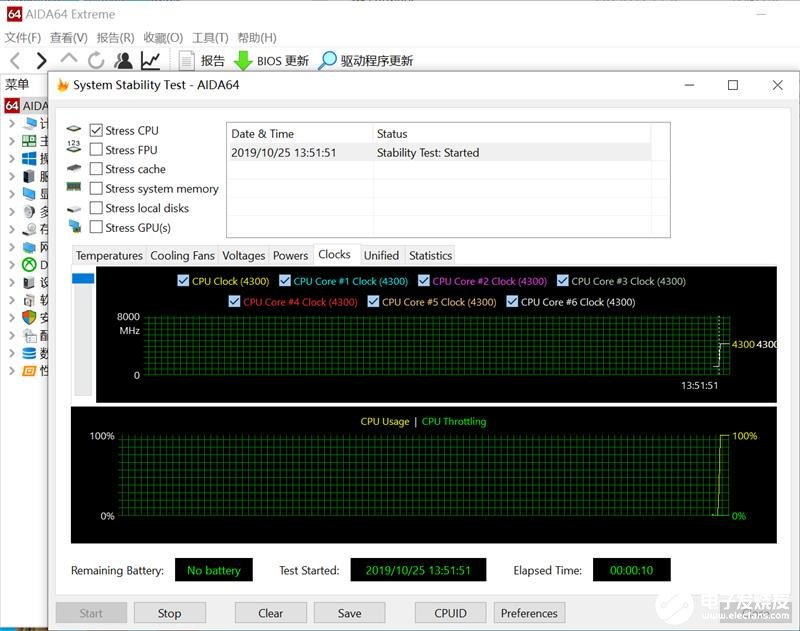Screen dimensions: 800x631
Task: Click the forward navigation arrow in toolbar
Action: click(41, 61)
